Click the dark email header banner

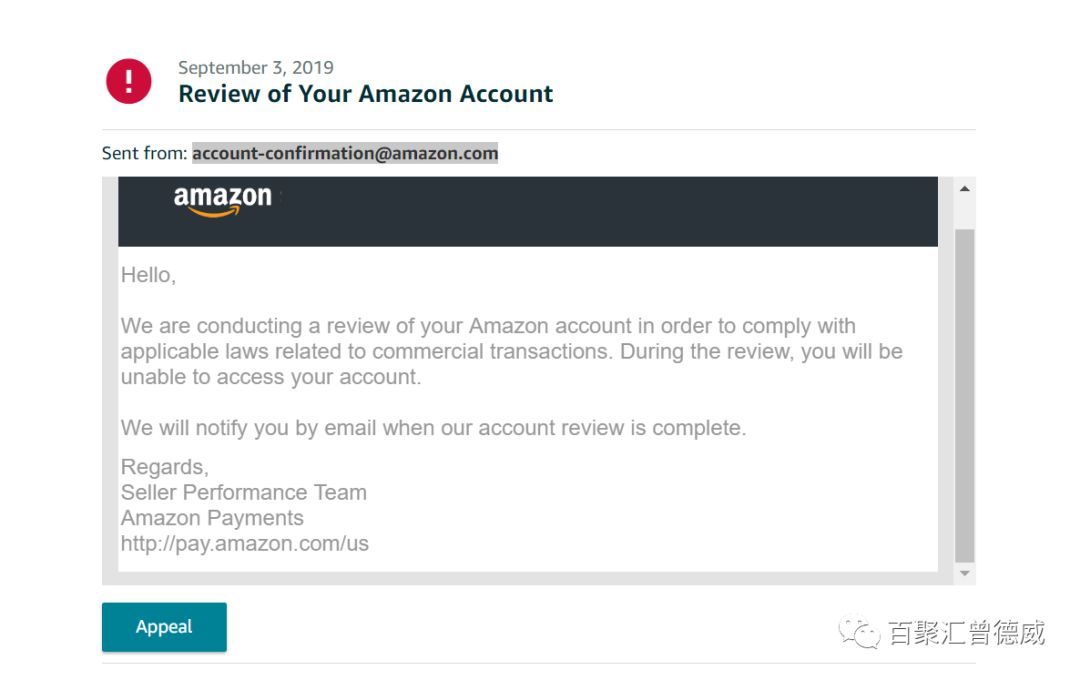pyautogui.click(x=528, y=212)
